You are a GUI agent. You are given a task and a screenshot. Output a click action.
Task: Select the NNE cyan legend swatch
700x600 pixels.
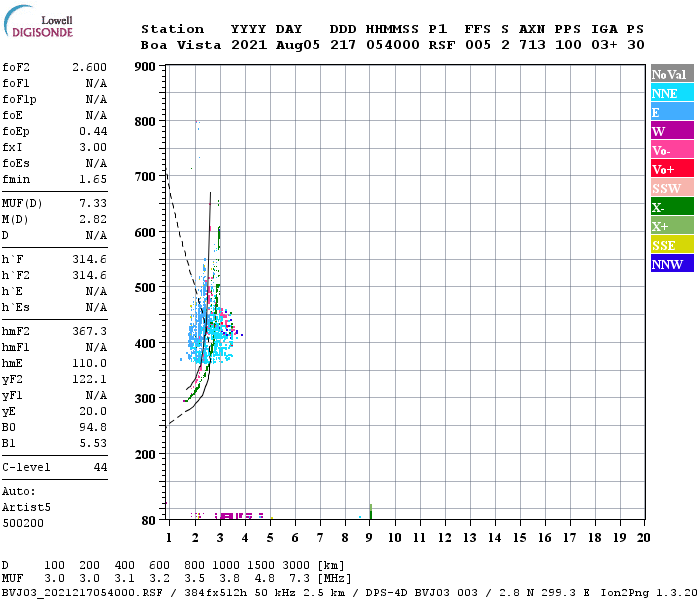[671, 93]
